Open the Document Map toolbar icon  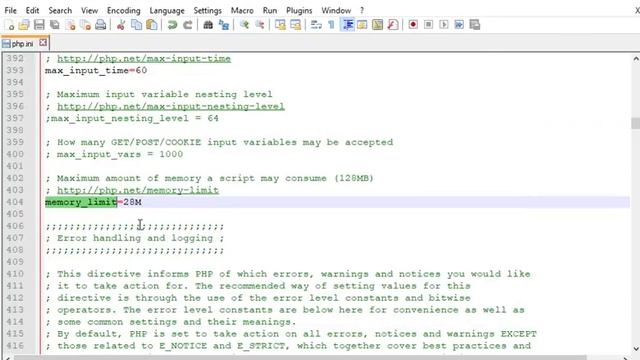[378, 25]
